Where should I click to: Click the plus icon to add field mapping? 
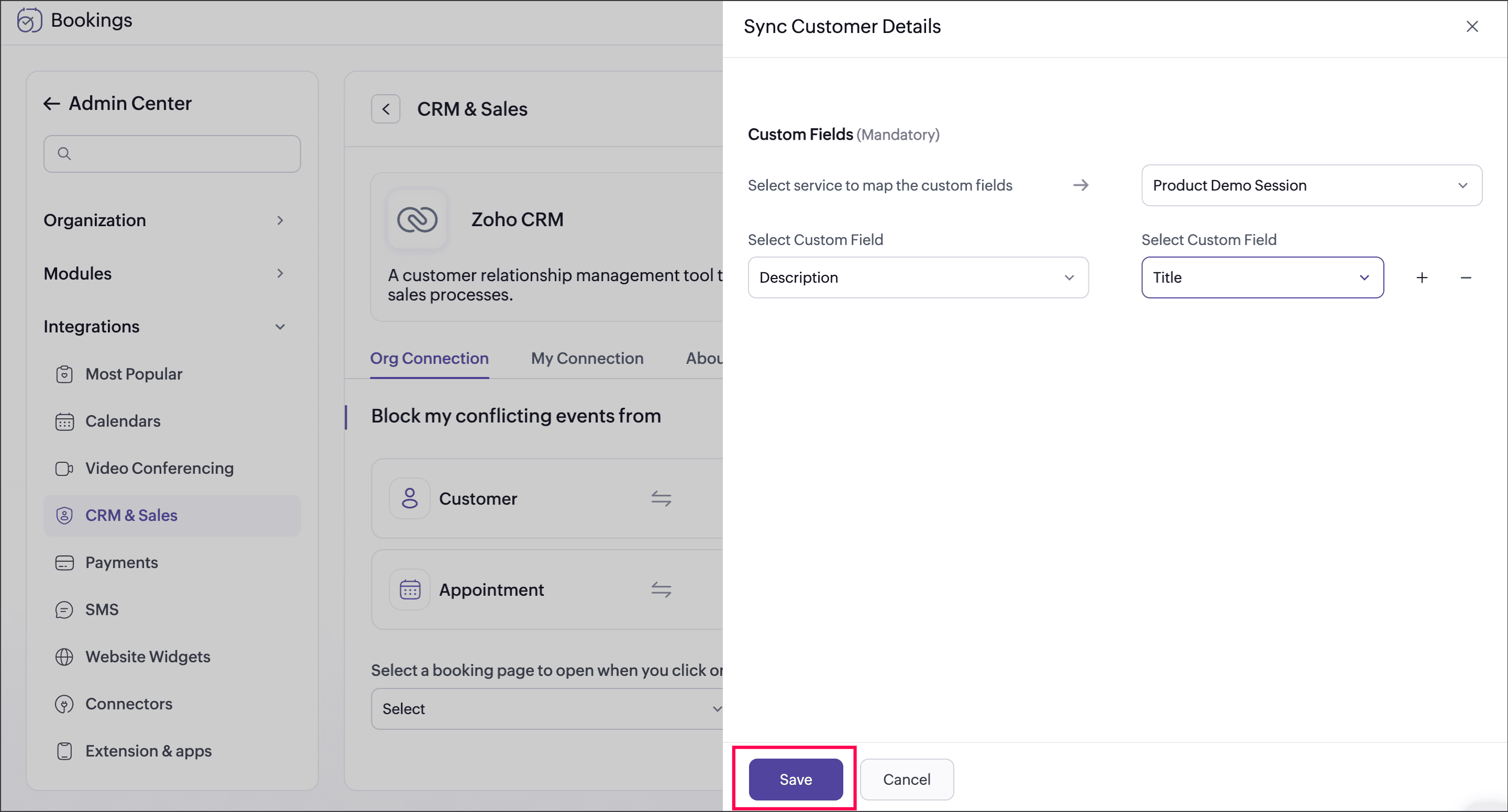[x=1422, y=278]
